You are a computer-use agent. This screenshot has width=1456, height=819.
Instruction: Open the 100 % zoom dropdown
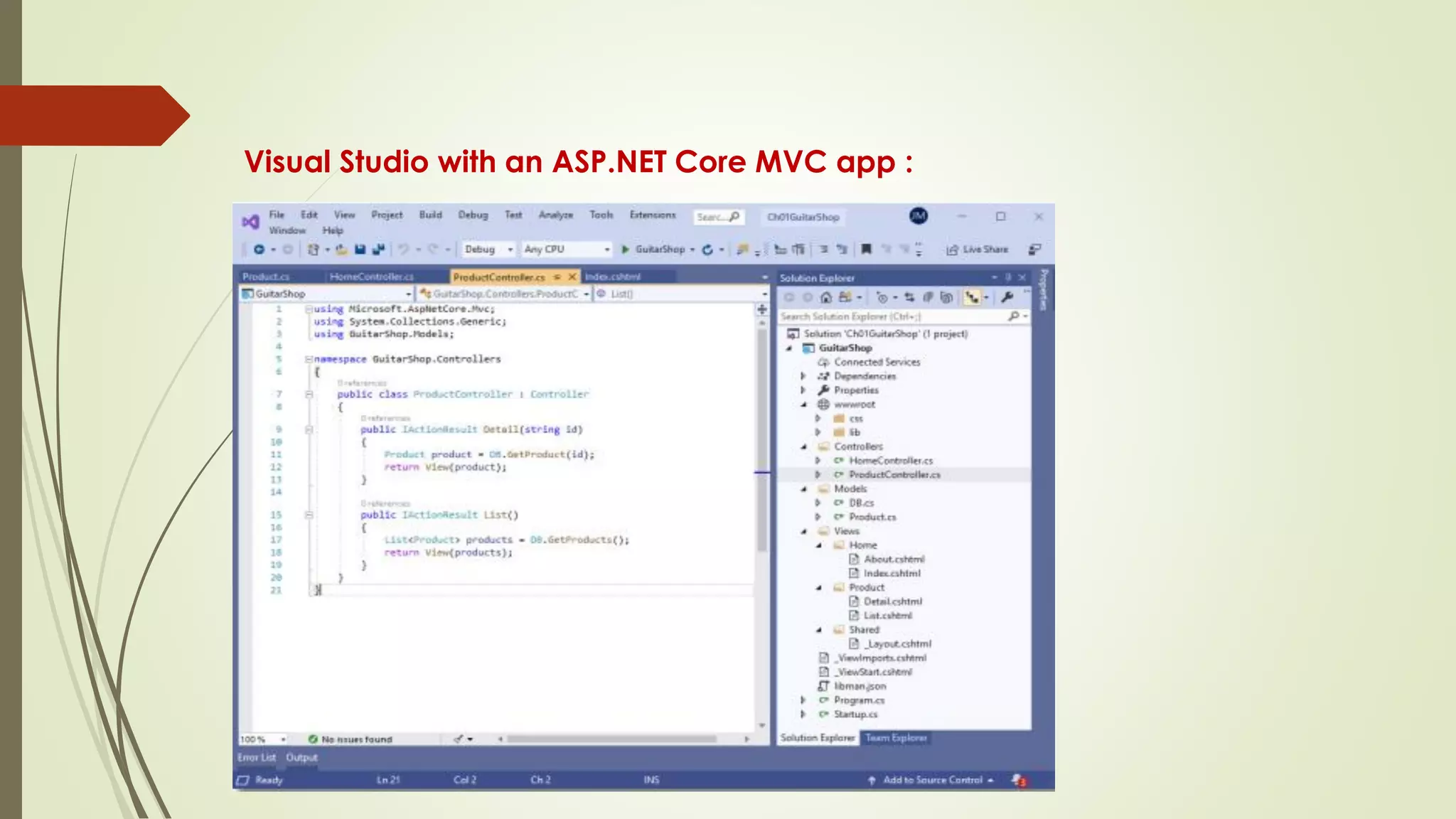point(263,739)
